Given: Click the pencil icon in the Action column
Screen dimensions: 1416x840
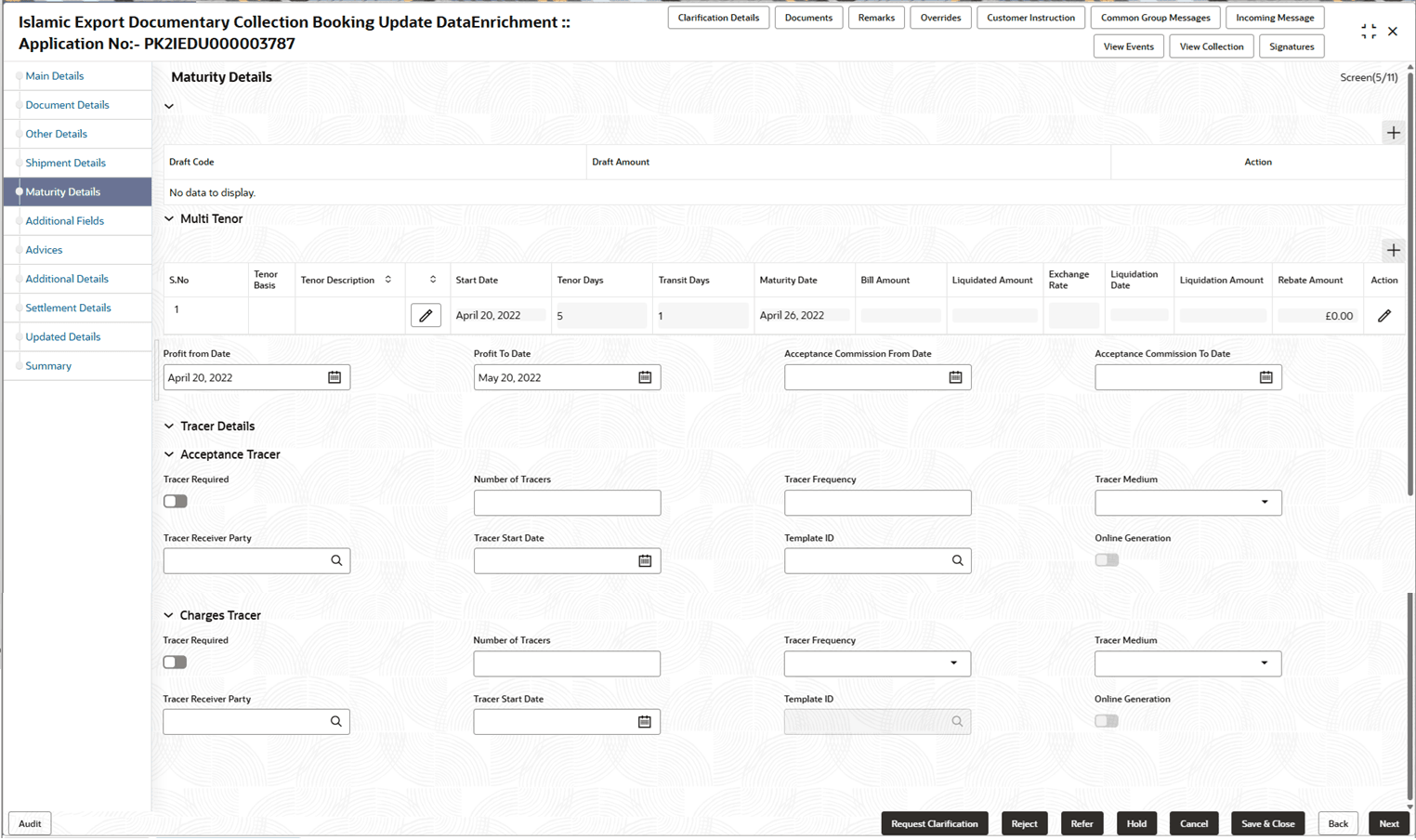Looking at the screenshot, I should 1384,316.
